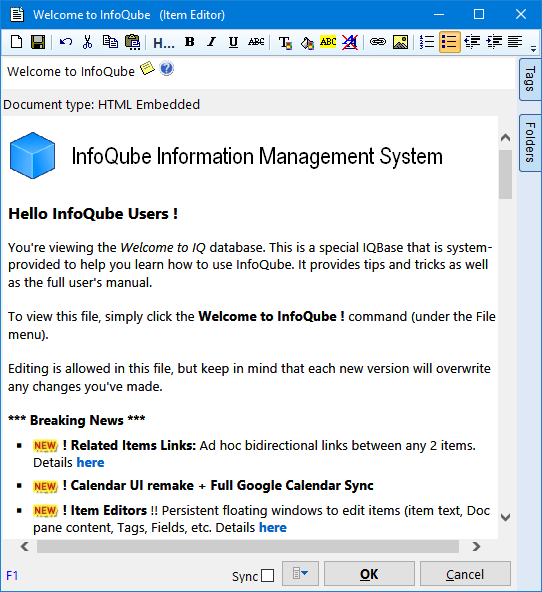
Task: Click 'Document type: HTML Embedded' text
Action: pos(102,105)
